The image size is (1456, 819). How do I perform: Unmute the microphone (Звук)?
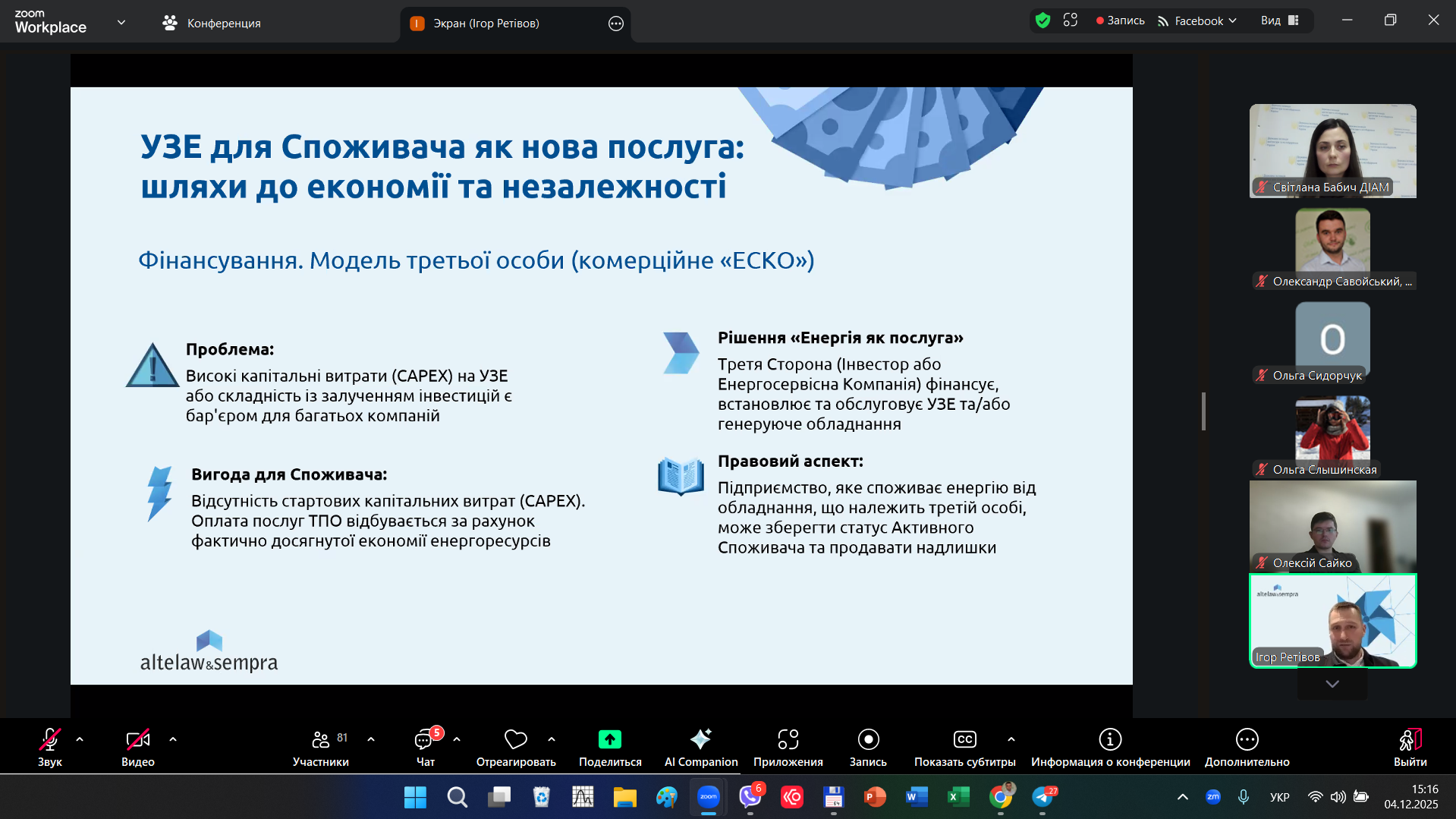coord(50,747)
